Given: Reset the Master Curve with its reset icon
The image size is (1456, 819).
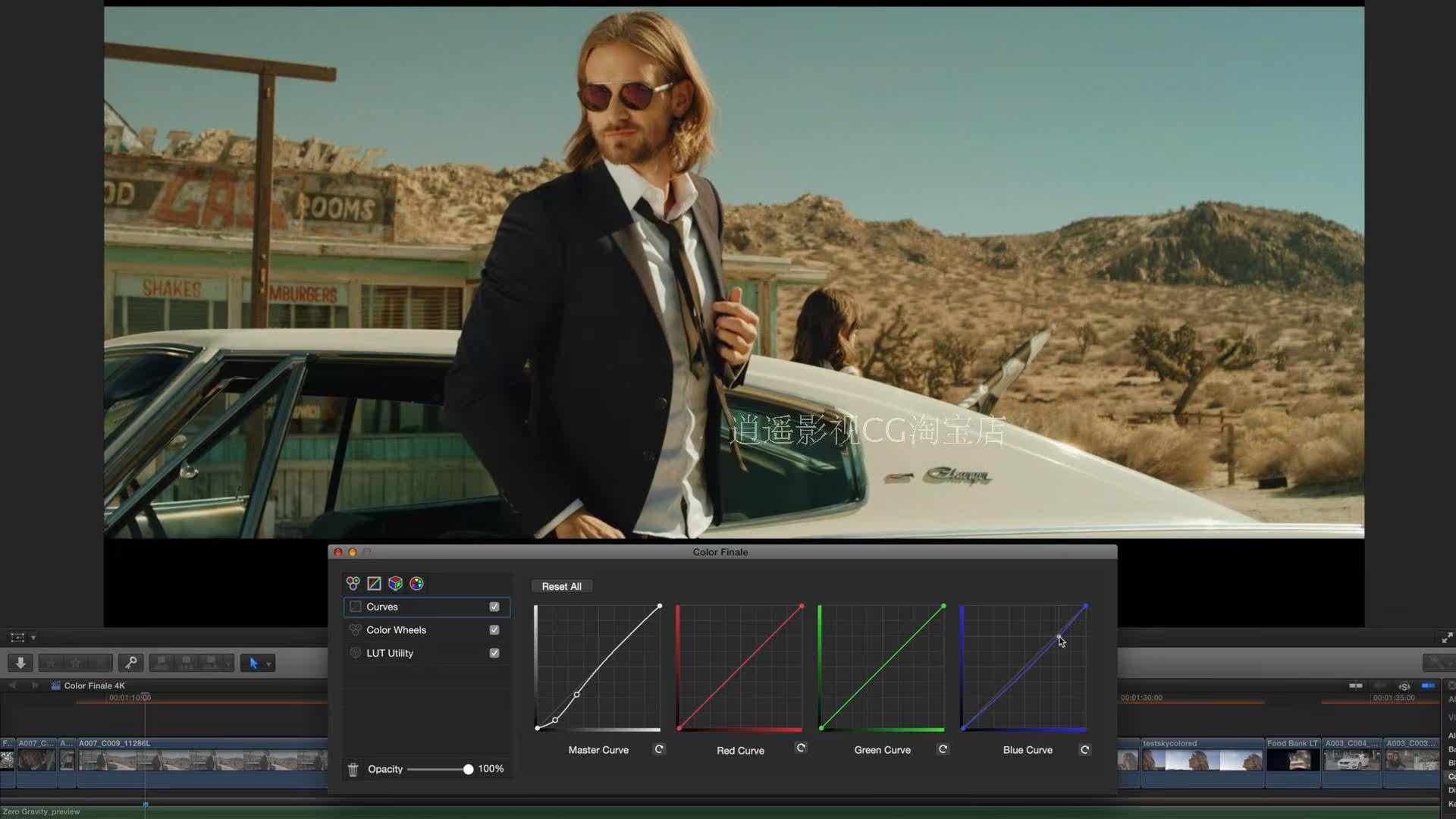Looking at the screenshot, I should click(659, 748).
